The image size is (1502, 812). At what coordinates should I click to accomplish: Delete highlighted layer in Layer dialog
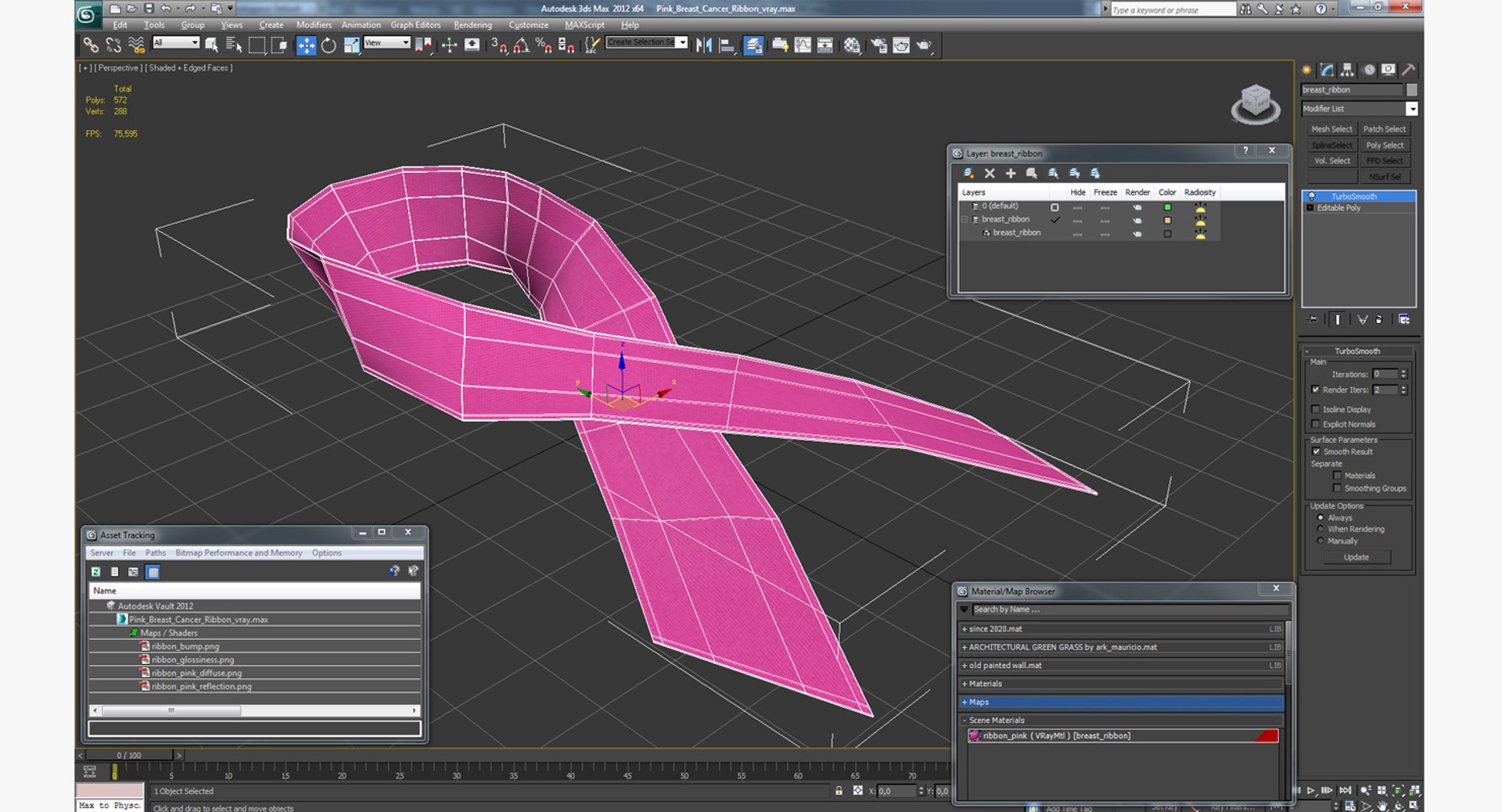pyautogui.click(x=990, y=173)
